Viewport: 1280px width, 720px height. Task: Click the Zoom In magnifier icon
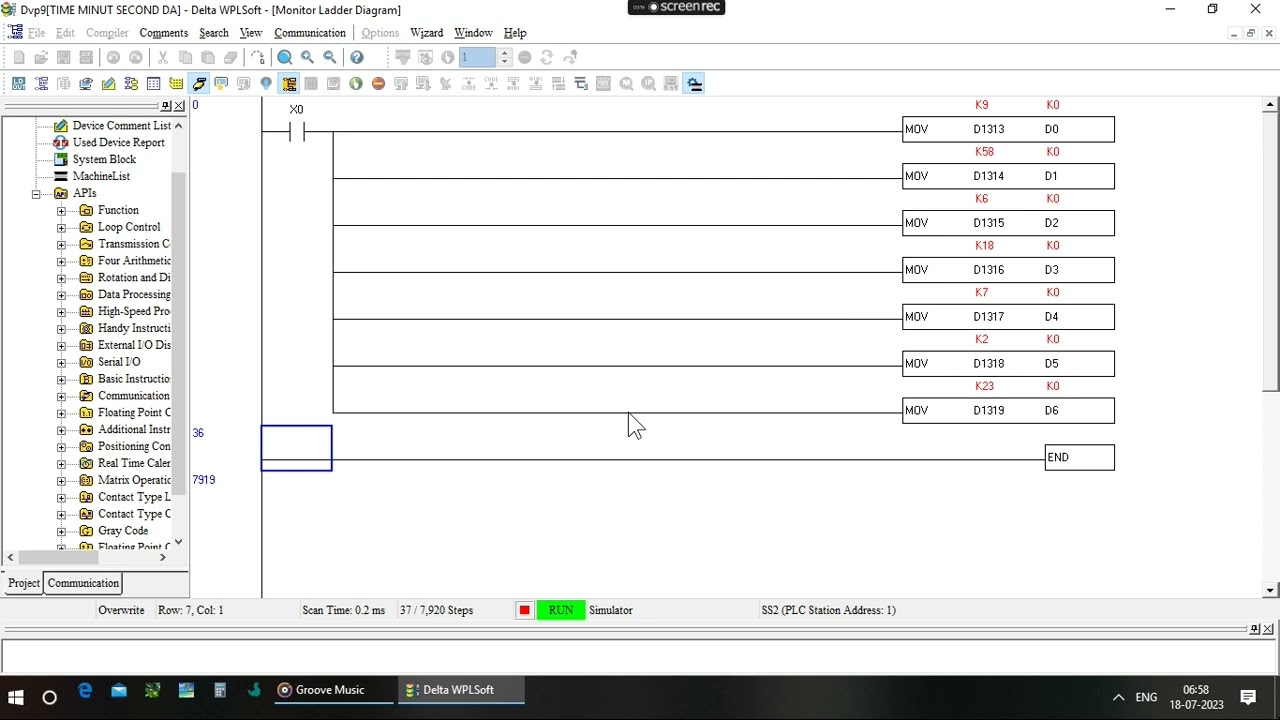307,57
